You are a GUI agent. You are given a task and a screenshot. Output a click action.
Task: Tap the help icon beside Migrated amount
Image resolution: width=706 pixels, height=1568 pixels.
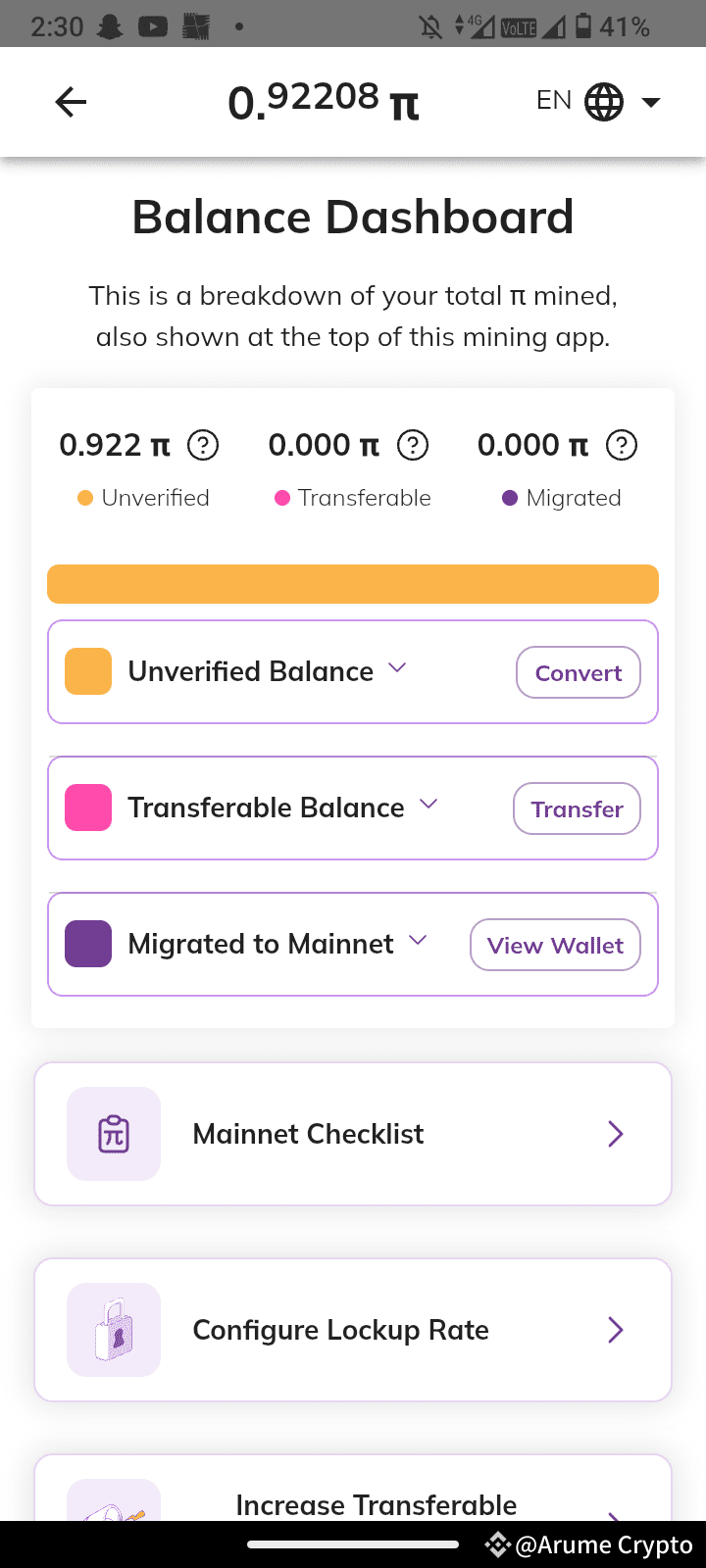(x=622, y=446)
